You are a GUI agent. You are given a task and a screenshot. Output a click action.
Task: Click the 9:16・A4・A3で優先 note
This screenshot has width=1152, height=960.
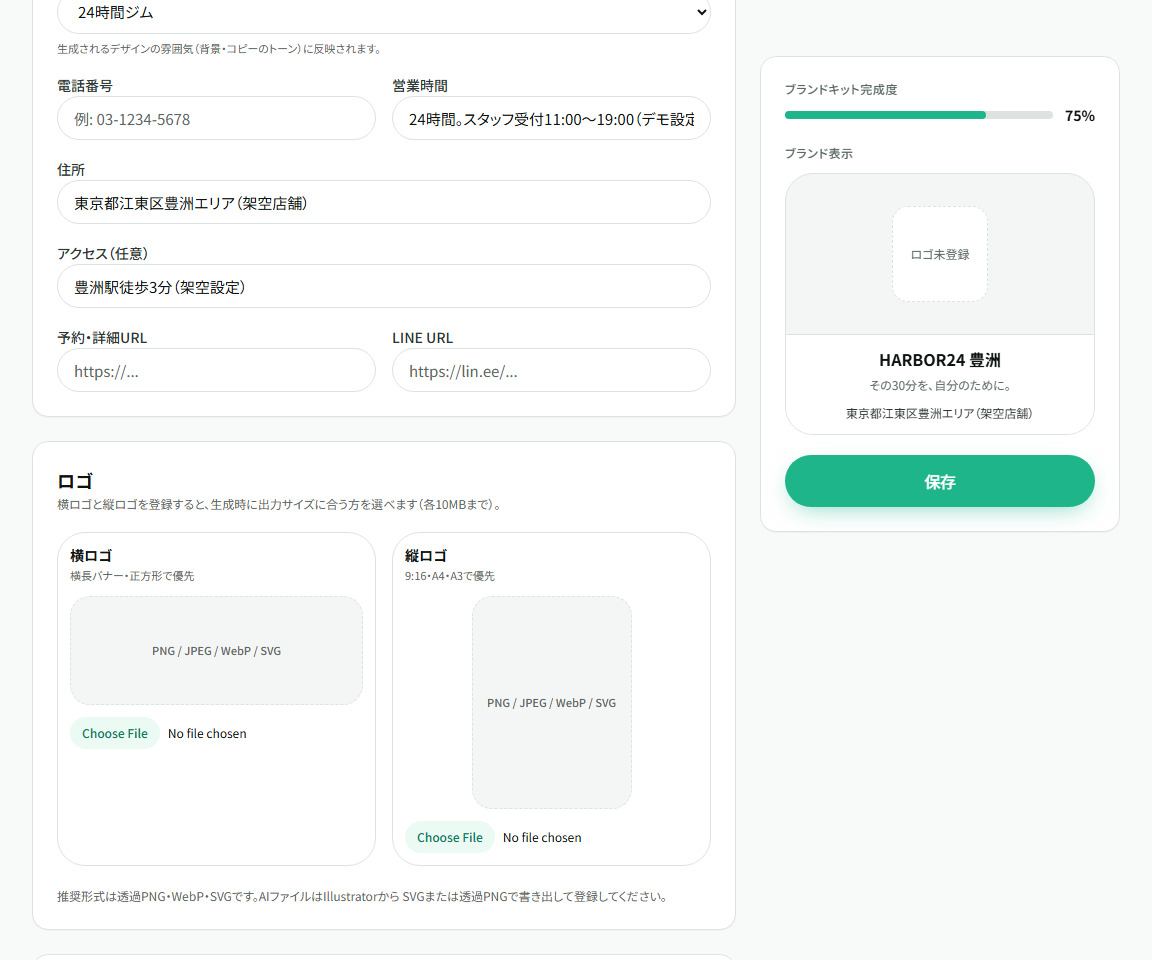click(x=450, y=576)
